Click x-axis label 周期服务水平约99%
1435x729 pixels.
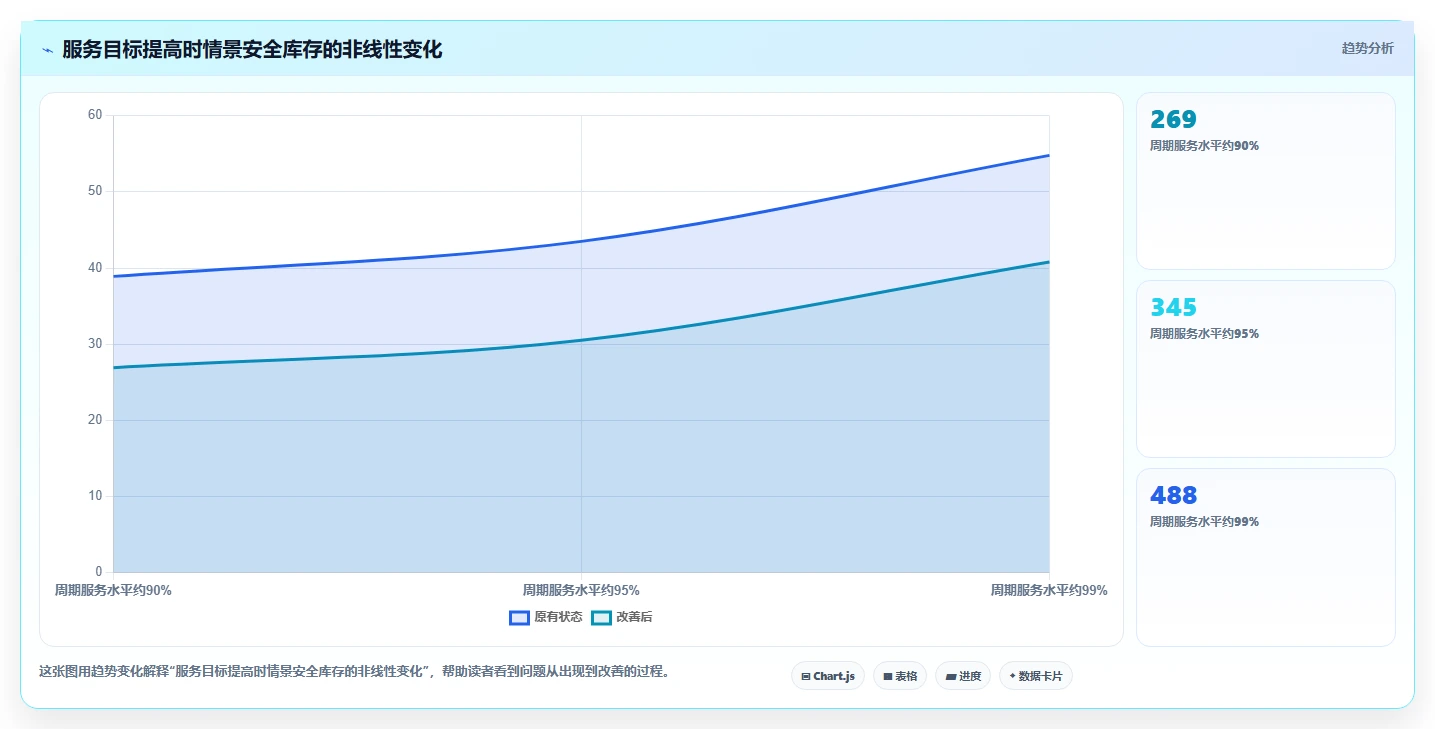pos(1049,590)
